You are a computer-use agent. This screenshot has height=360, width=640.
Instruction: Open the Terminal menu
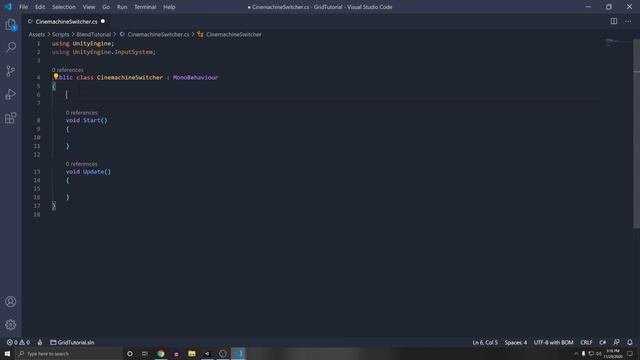point(145,7)
